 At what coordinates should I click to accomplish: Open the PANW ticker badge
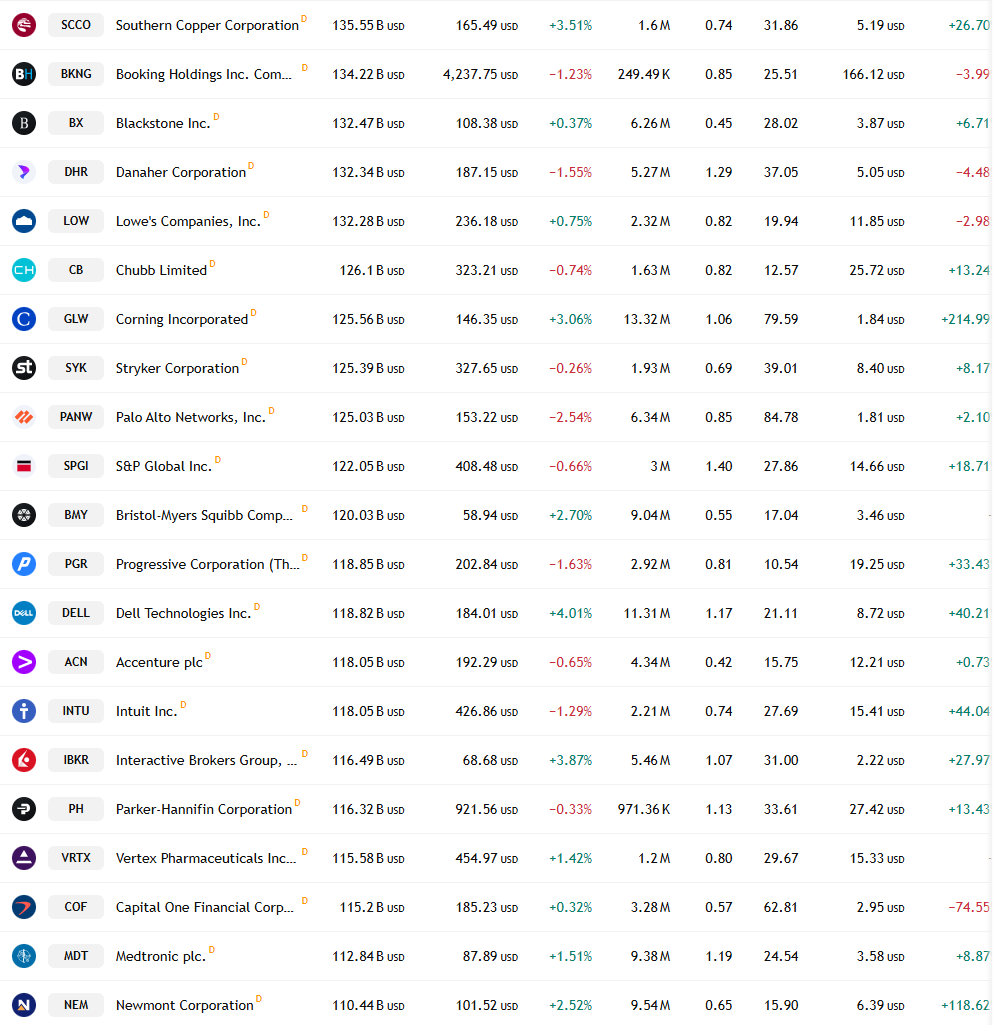(76, 417)
